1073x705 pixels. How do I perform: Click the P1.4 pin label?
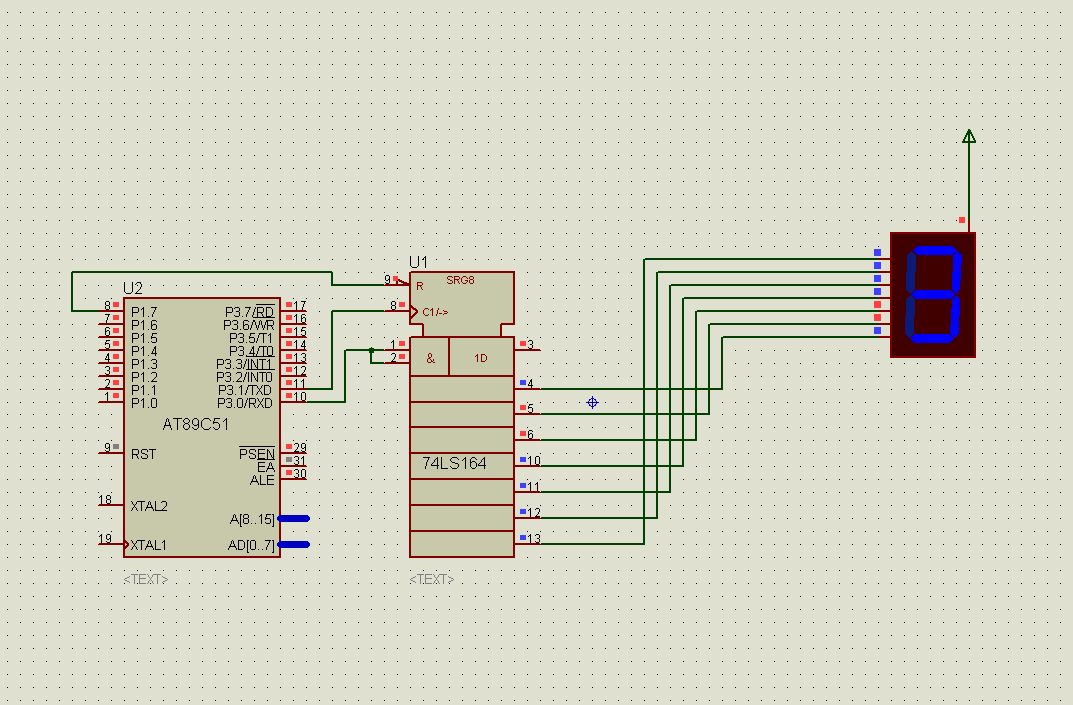pos(144,351)
